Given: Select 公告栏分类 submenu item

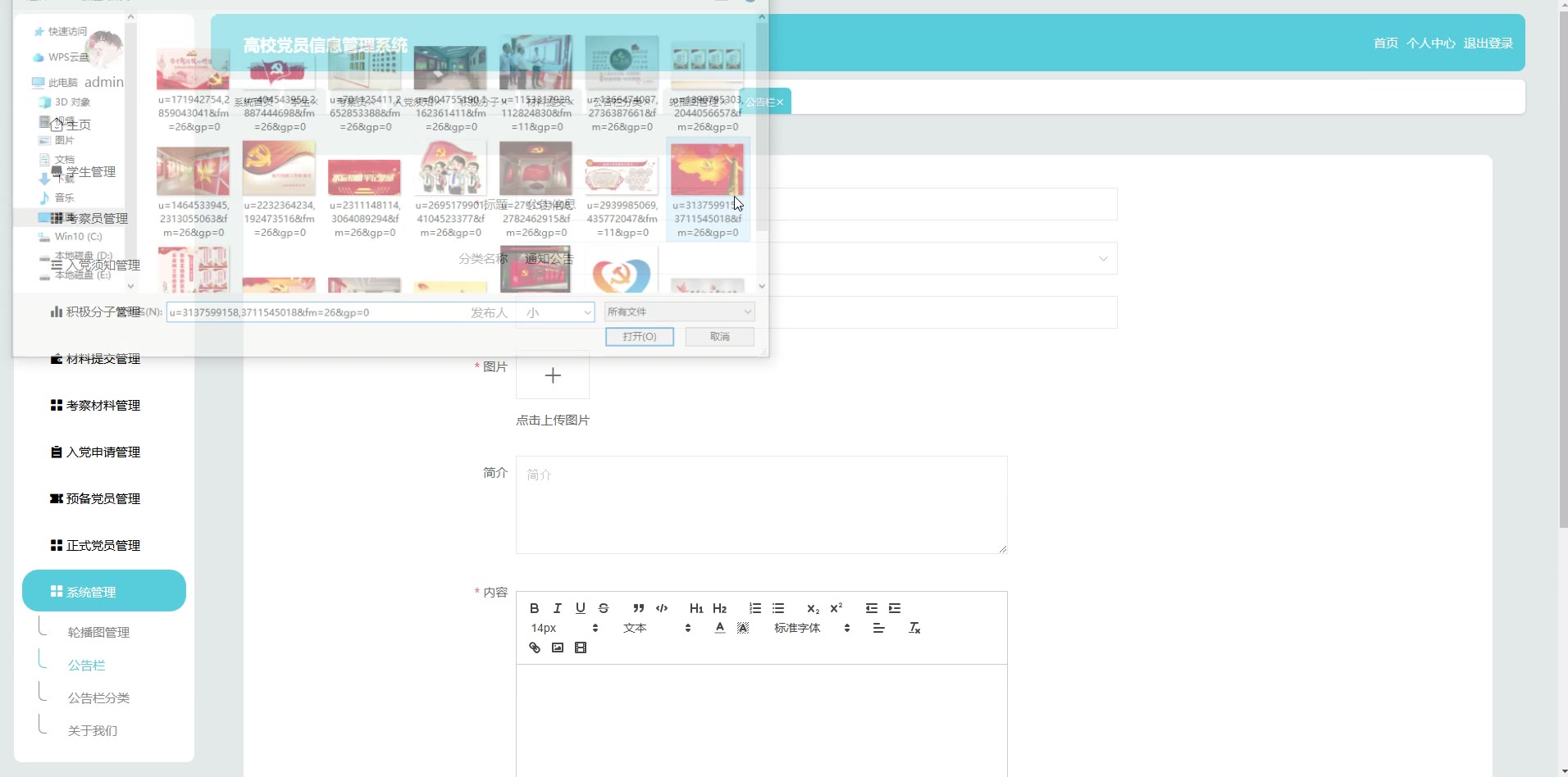Looking at the screenshot, I should 98,698.
